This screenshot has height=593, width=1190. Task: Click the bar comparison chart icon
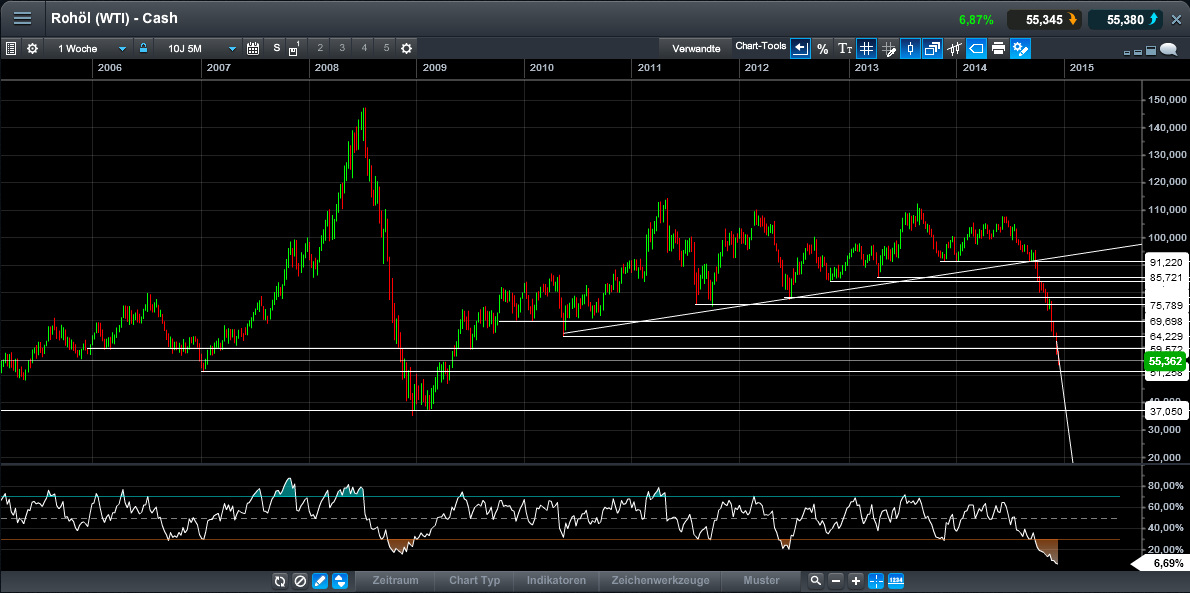tap(955, 49)
